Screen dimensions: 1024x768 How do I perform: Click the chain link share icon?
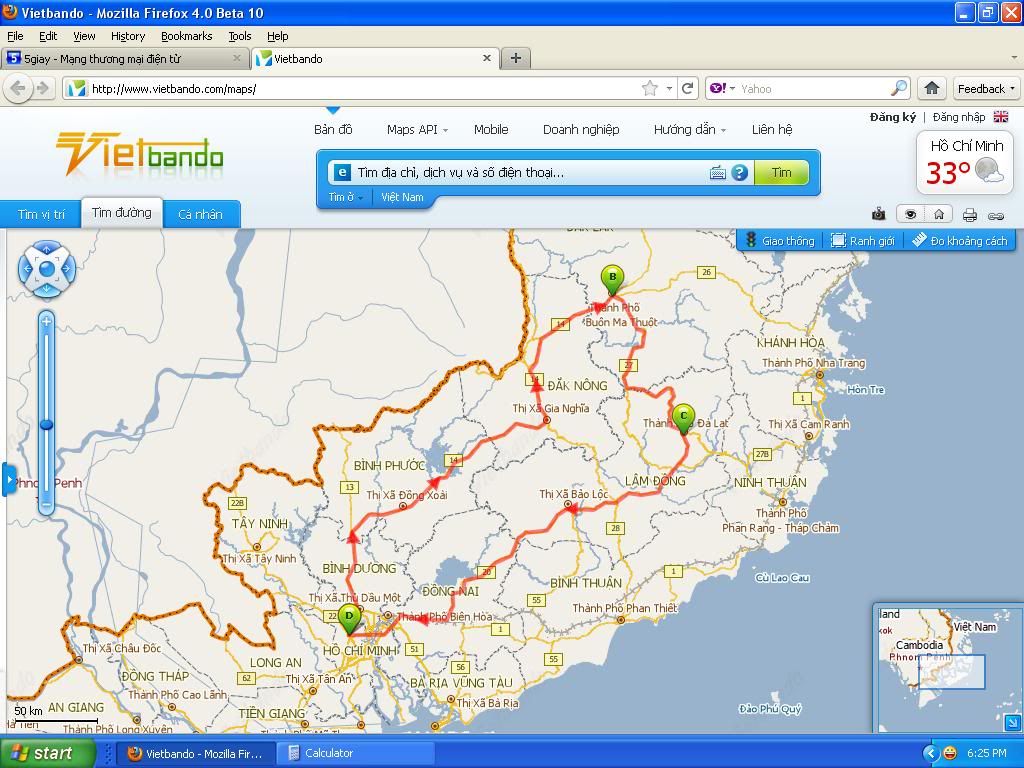[x=996, y=214]
